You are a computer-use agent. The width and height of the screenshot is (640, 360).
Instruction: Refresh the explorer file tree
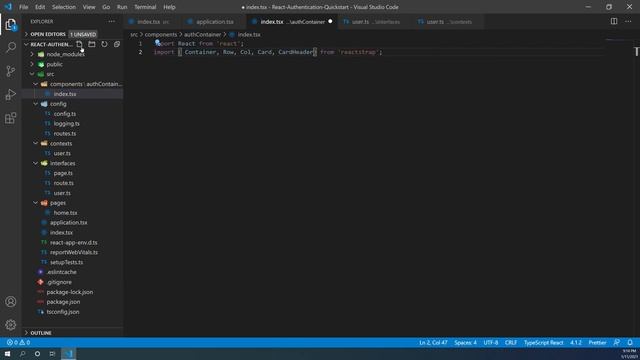(x=104, y=44)
